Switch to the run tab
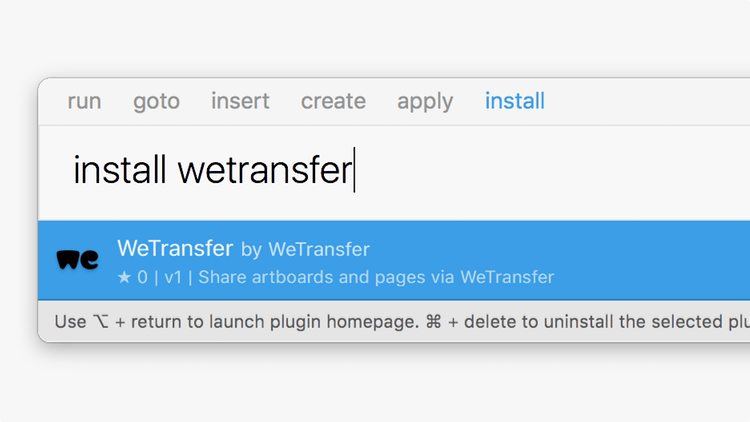Screen dimensions: 750x422 [84, 101]
